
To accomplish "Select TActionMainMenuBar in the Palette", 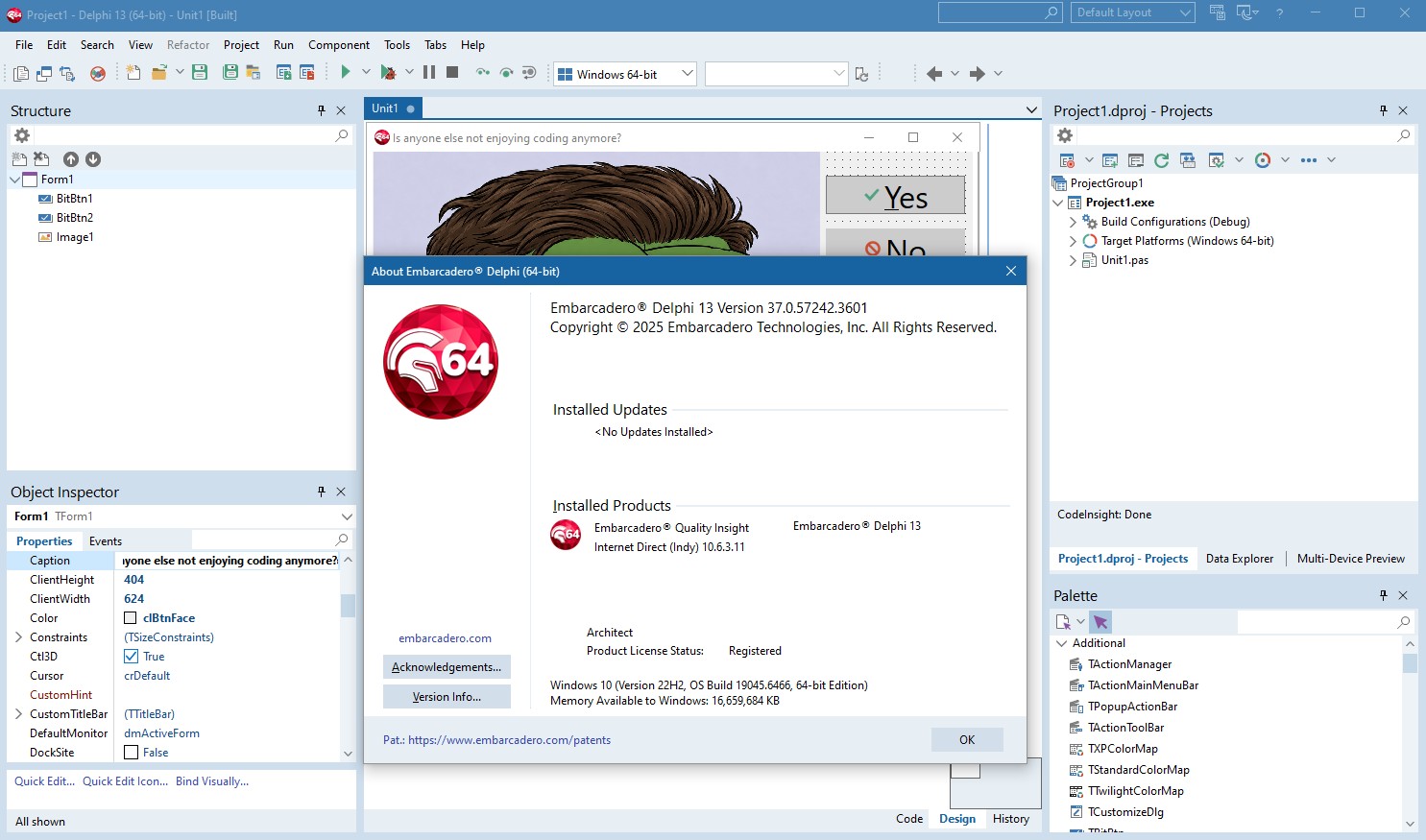I will coord(1143,685).
